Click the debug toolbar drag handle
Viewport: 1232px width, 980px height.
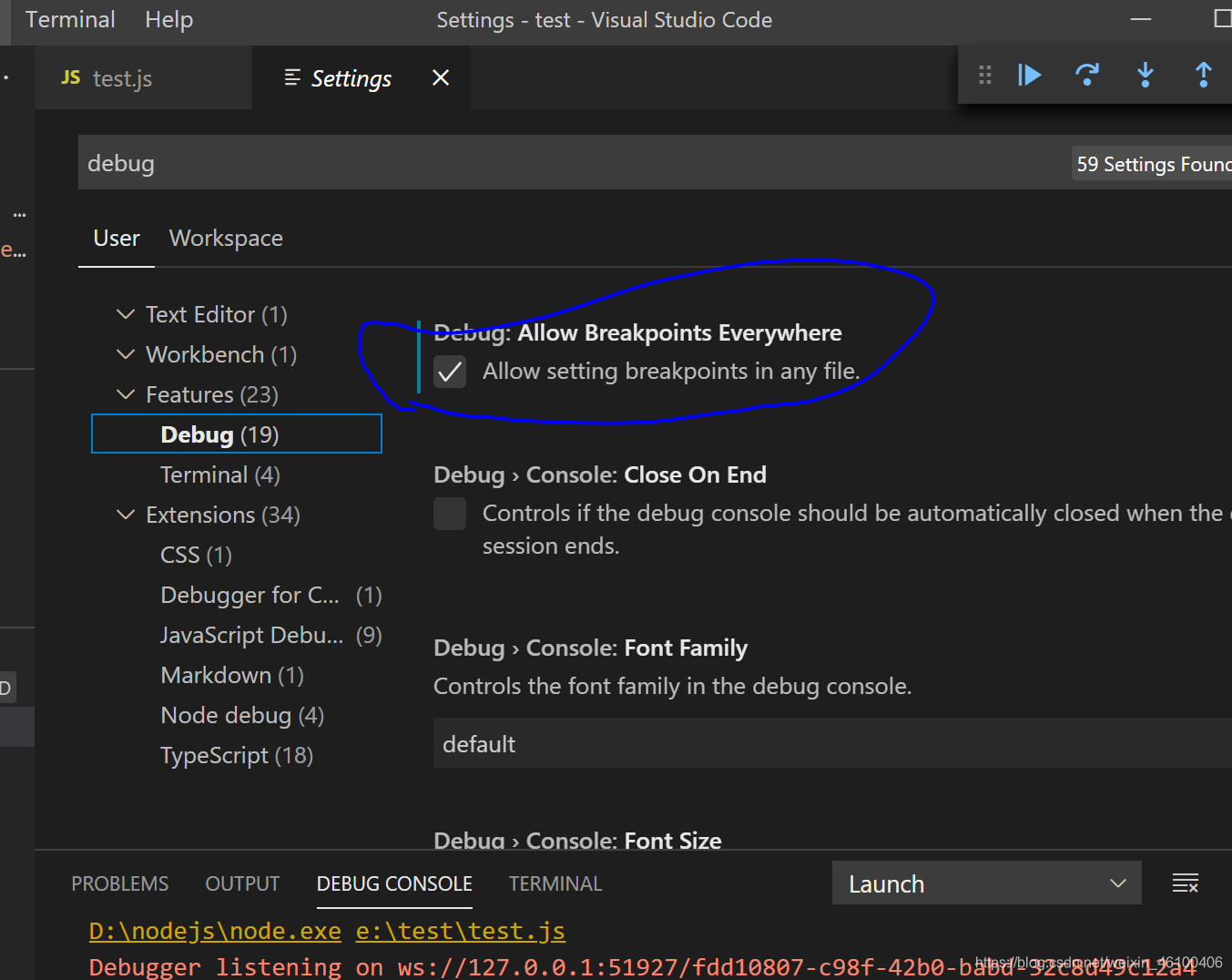point(984,75)
